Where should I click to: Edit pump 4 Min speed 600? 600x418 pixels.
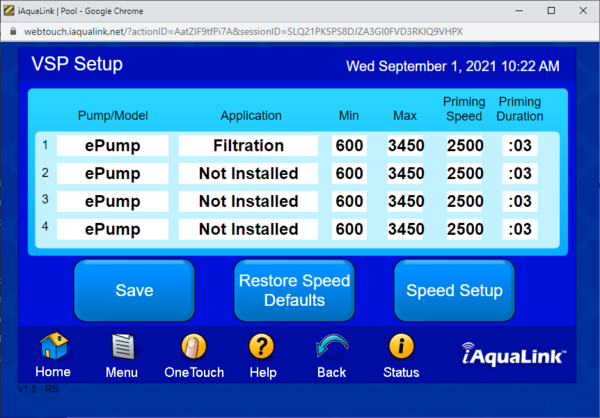pyautogui.click(x=349, y=229)
